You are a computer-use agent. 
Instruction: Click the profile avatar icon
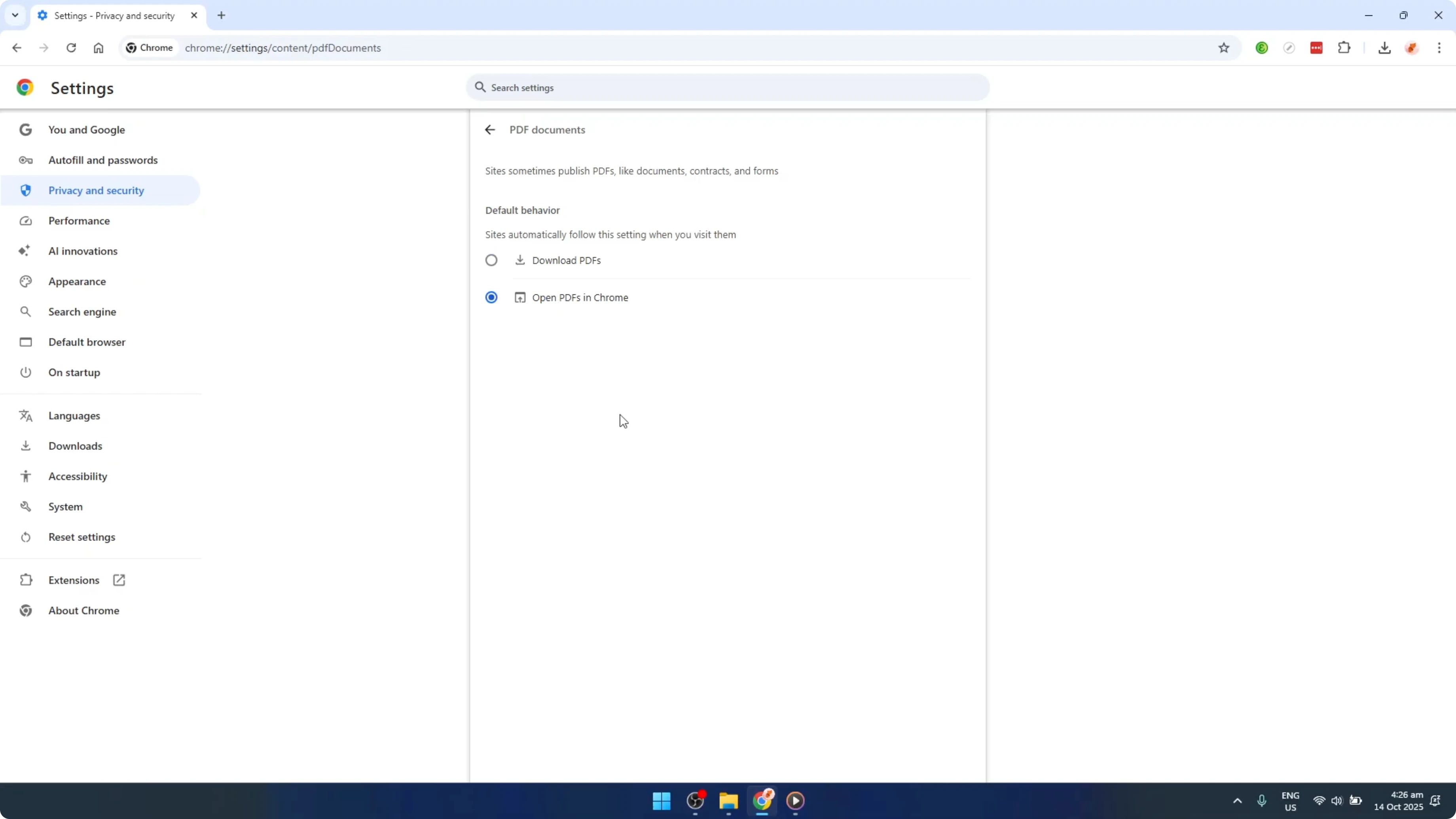click(1412, 48)
